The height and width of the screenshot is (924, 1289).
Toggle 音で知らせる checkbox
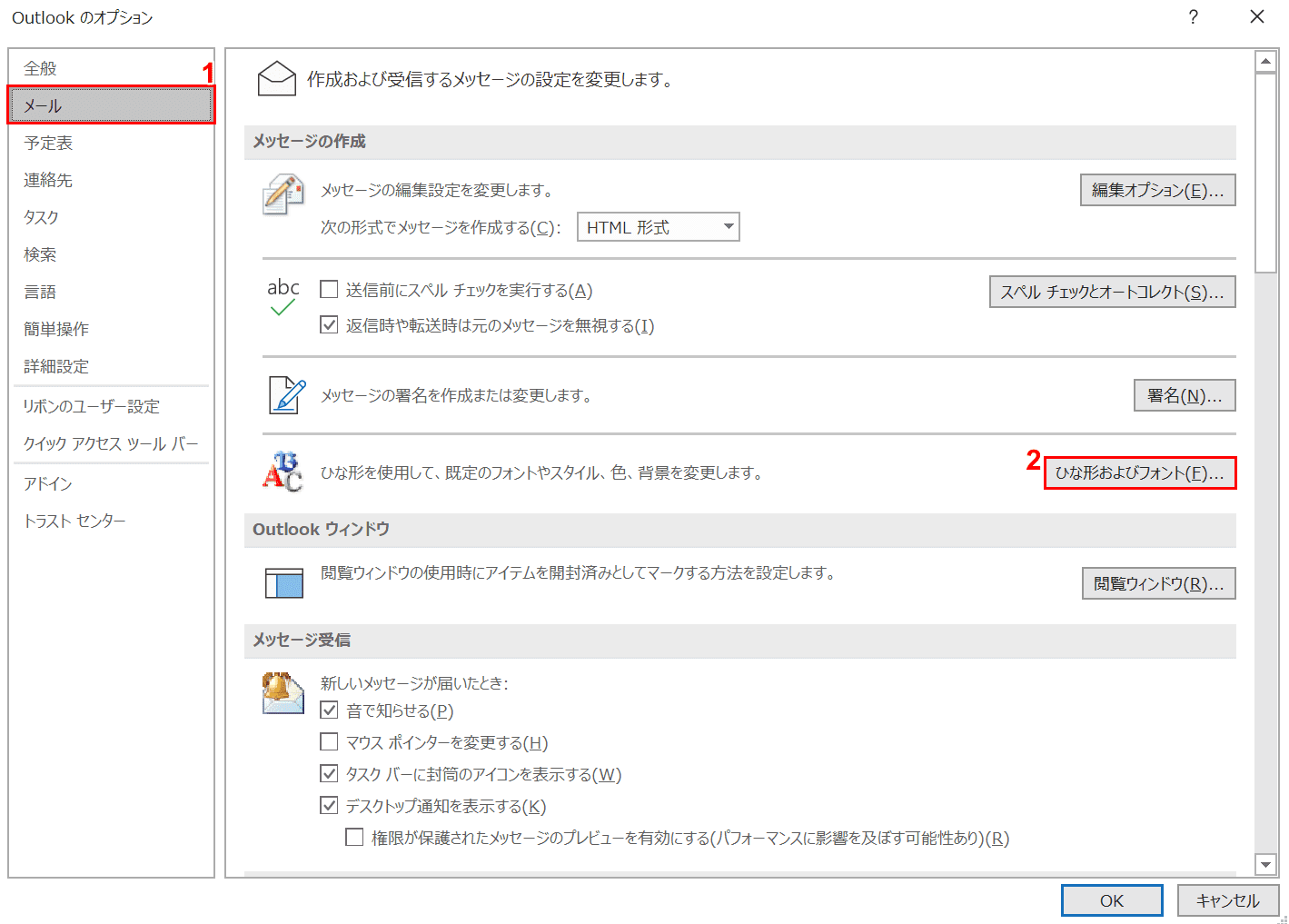tap(329, 710)
